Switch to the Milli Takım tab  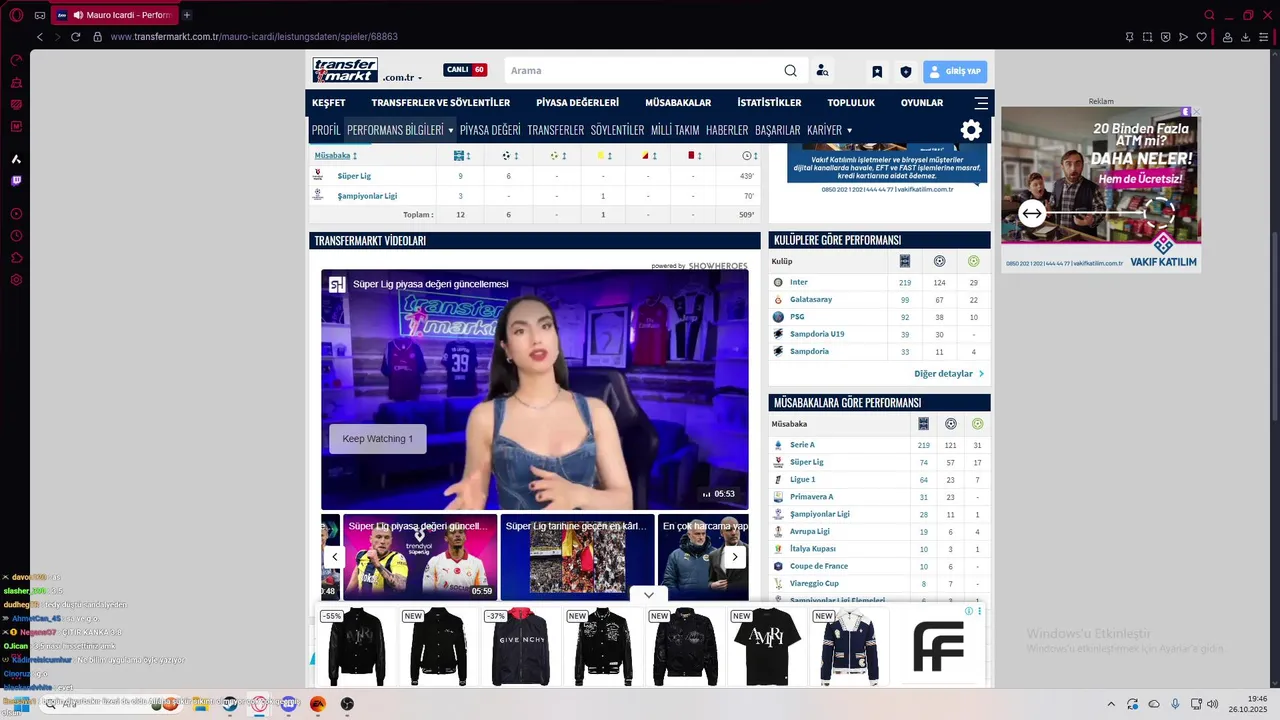[675, 130]
